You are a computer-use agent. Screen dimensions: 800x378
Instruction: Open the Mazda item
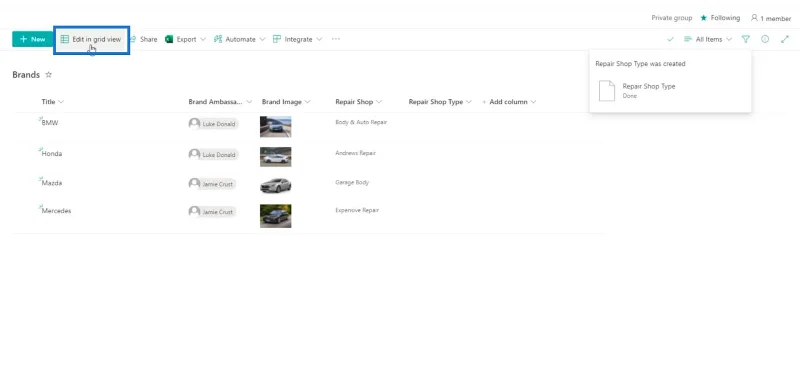[x=52, y=183]
